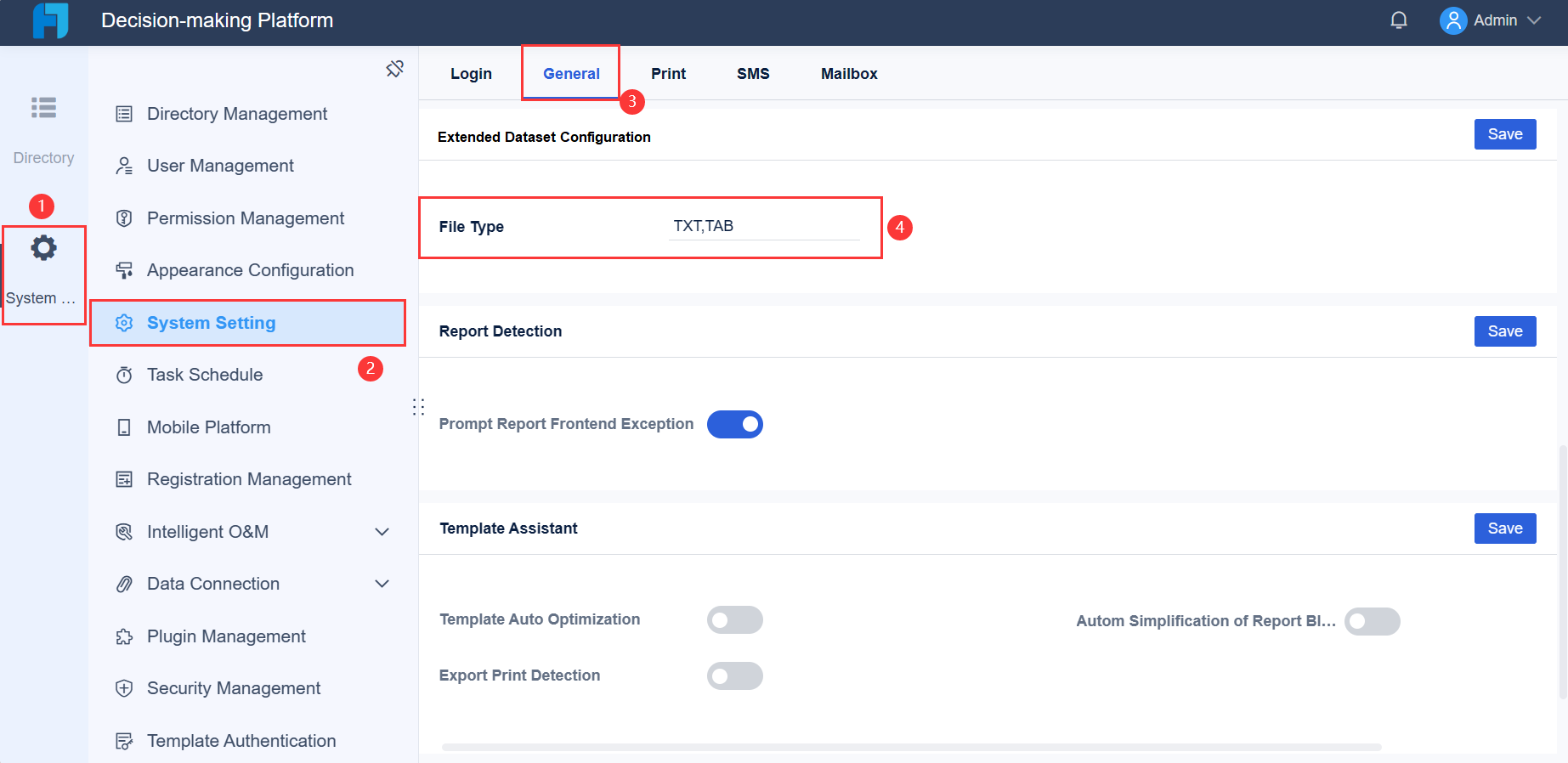Click the Data Connection paperclip icon
The image size is (1568, 763).
tap(124, 584)
